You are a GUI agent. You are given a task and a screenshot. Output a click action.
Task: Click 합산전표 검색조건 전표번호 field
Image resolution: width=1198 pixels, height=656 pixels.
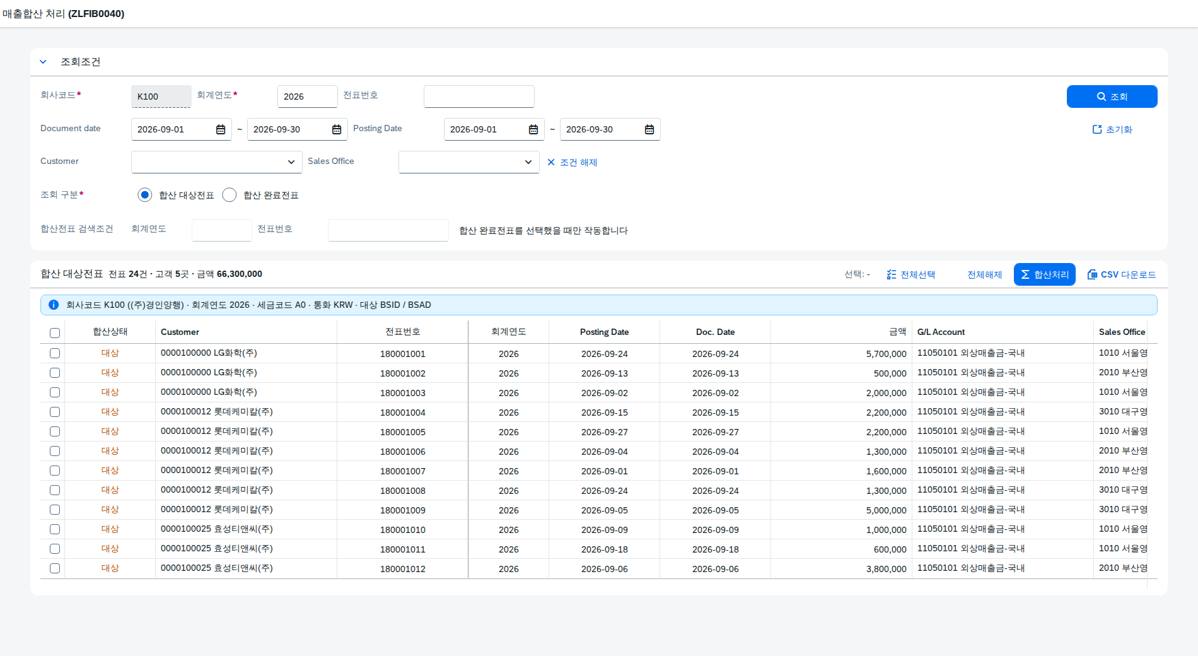coord(388,230)
